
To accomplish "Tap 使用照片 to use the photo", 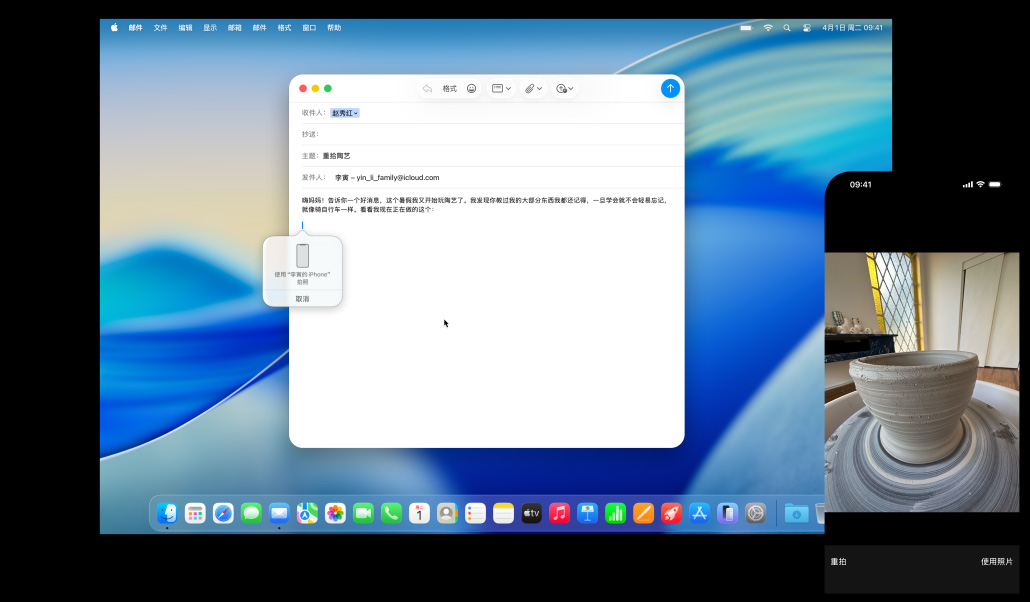I will coord(996,562).
